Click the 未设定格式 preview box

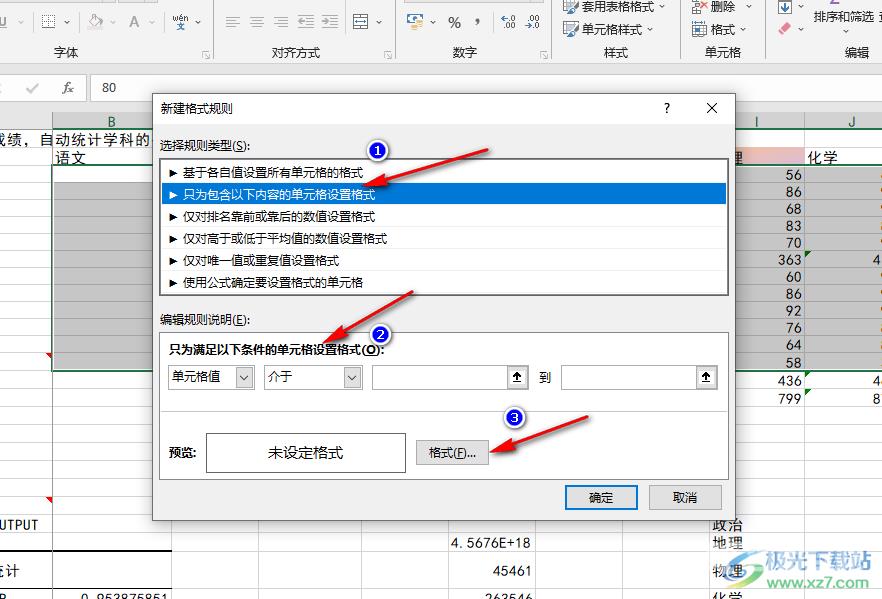[x=305, y=453]
